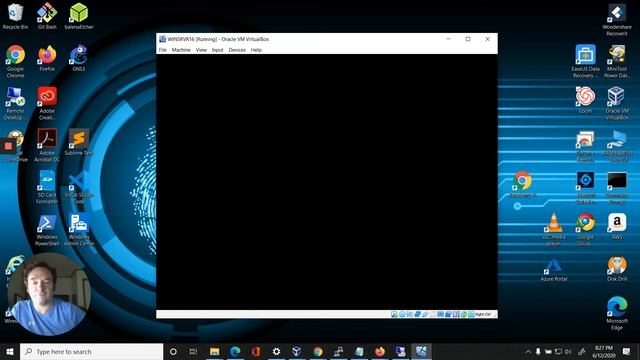Select the Sublime Text desktop shortcut
The height and width of the screenshot is (360, 640).
[79, 142]
